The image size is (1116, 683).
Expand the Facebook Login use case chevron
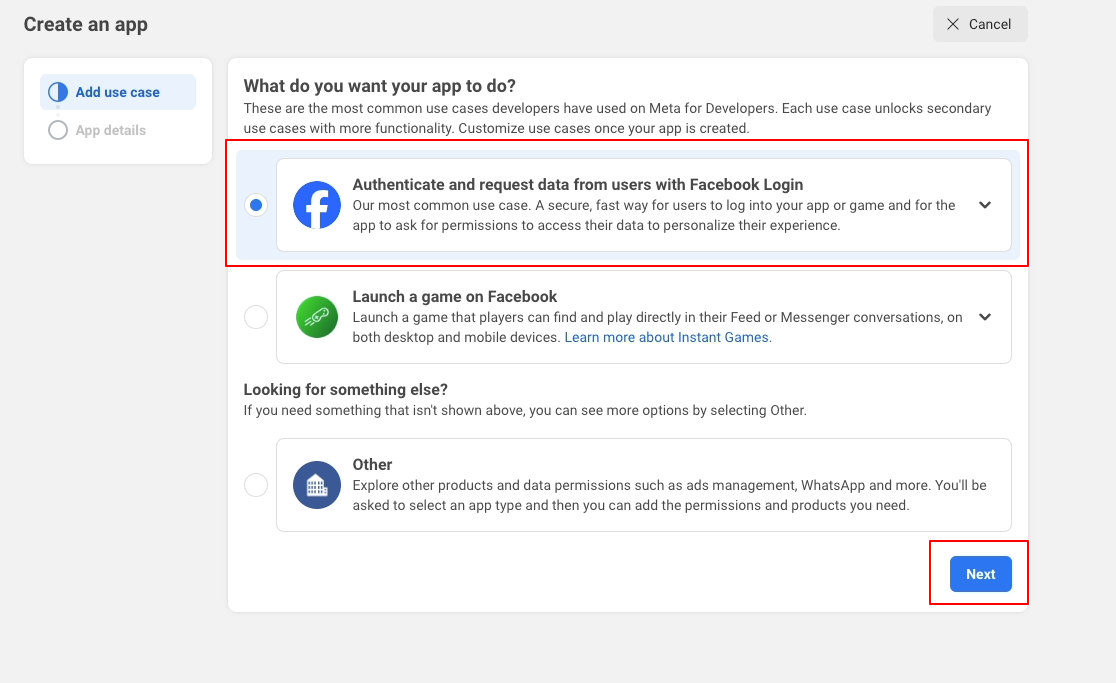click(985, 205)
